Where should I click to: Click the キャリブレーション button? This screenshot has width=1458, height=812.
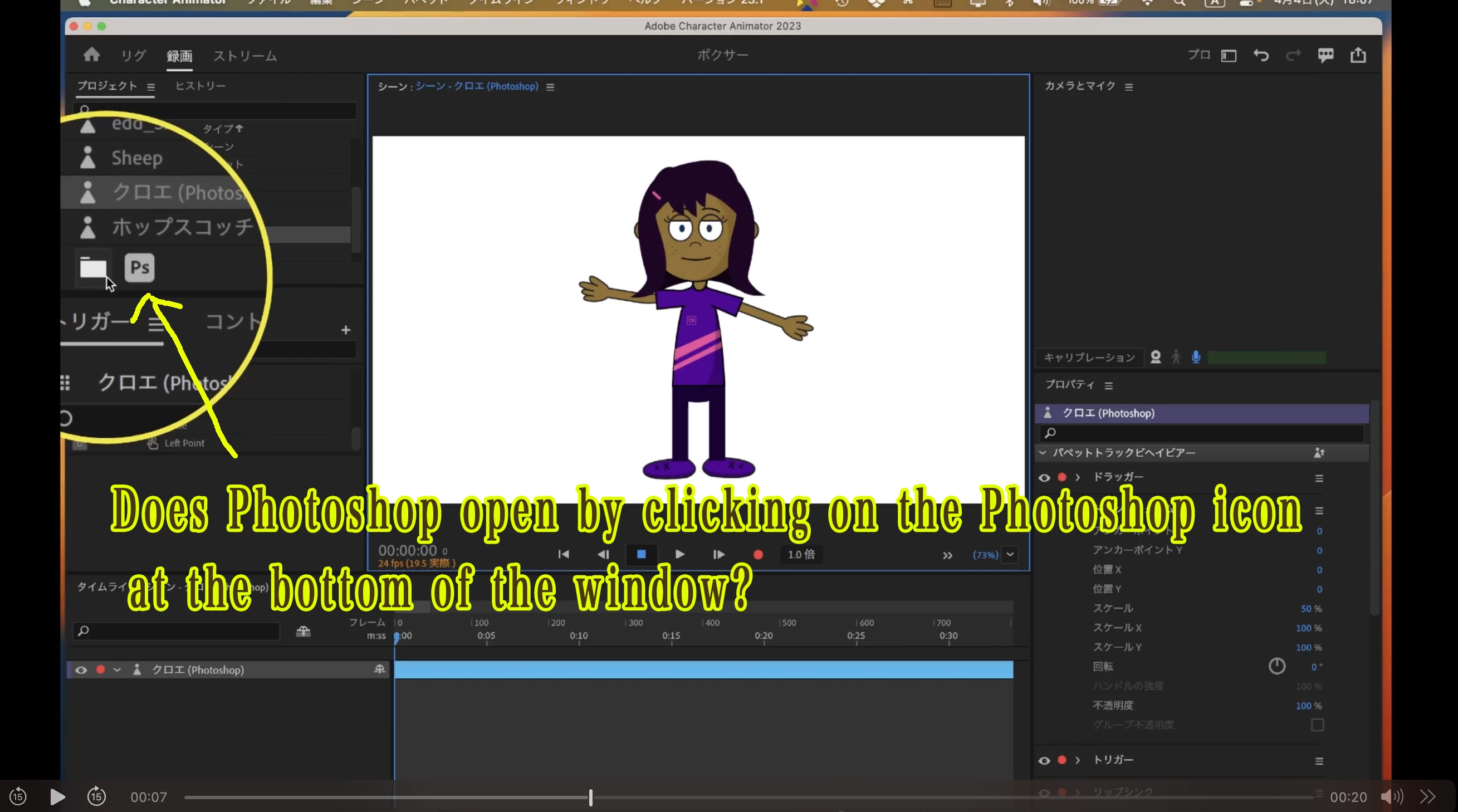(1089, 358)
